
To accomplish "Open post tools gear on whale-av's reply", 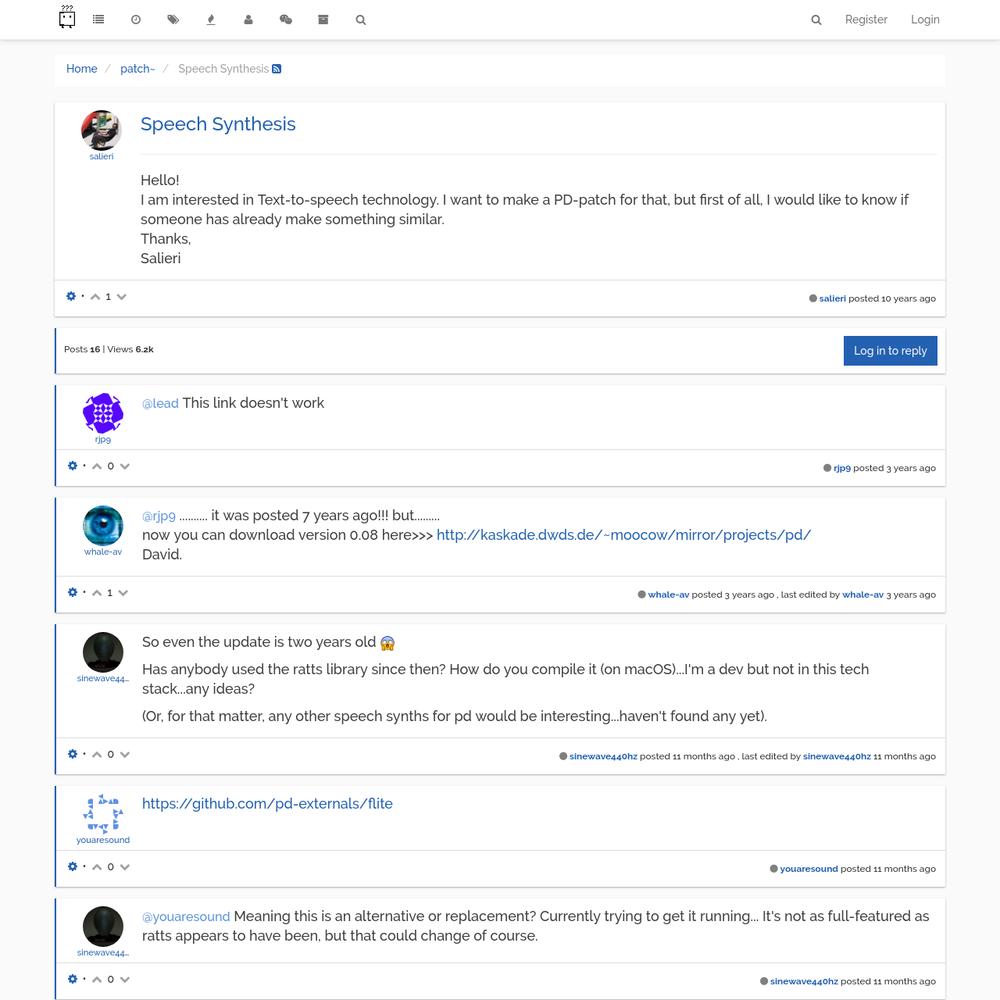I will point(72,593).
